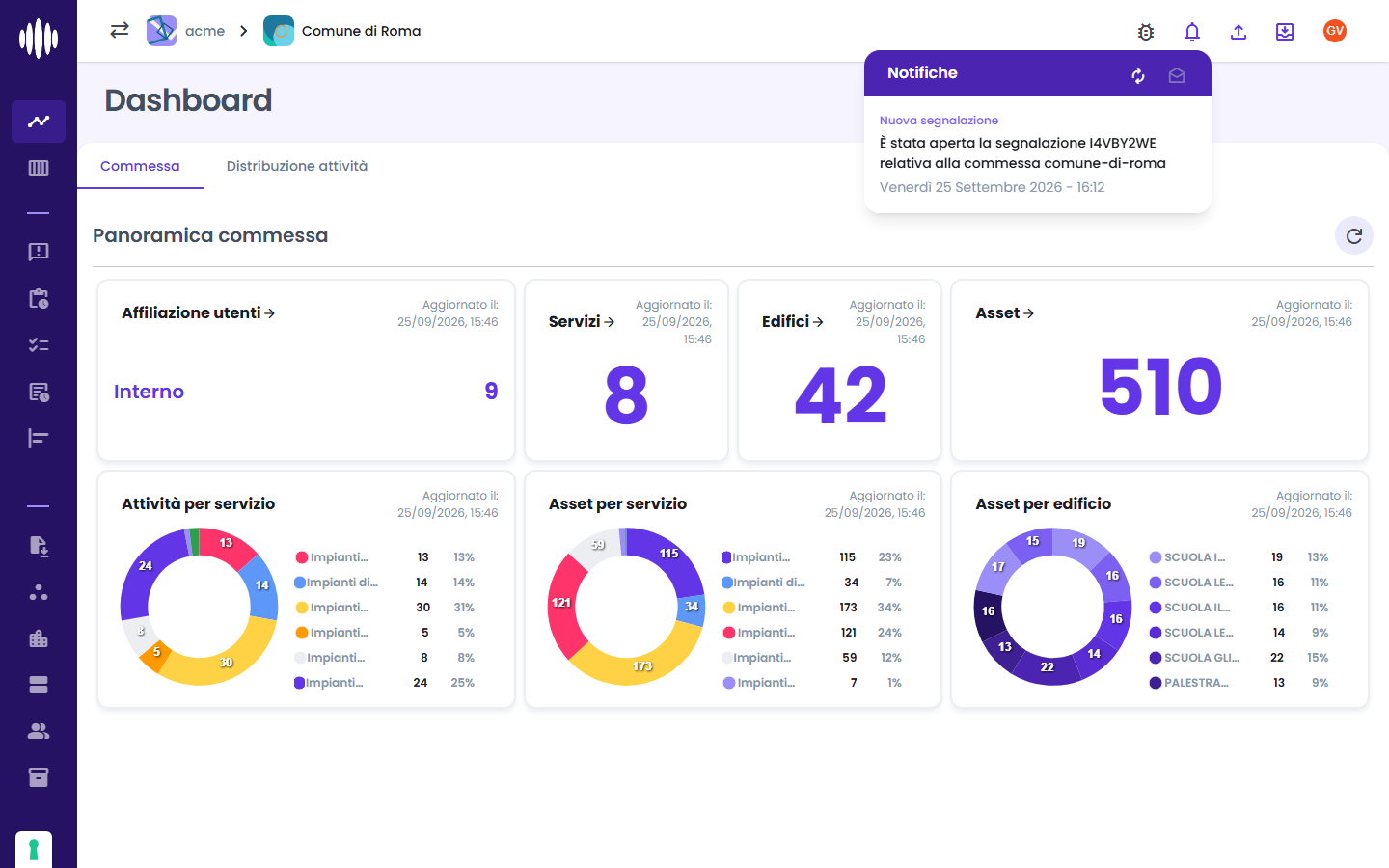Image resolution: width=1389 pixels, height=868 pixels.
Task: Click the swap arrows icon in header
Action: (120, 31)
